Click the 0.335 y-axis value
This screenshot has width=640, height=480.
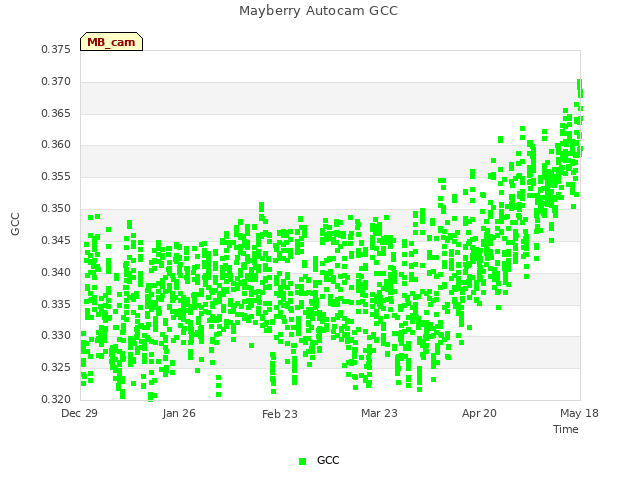[56, 304]
